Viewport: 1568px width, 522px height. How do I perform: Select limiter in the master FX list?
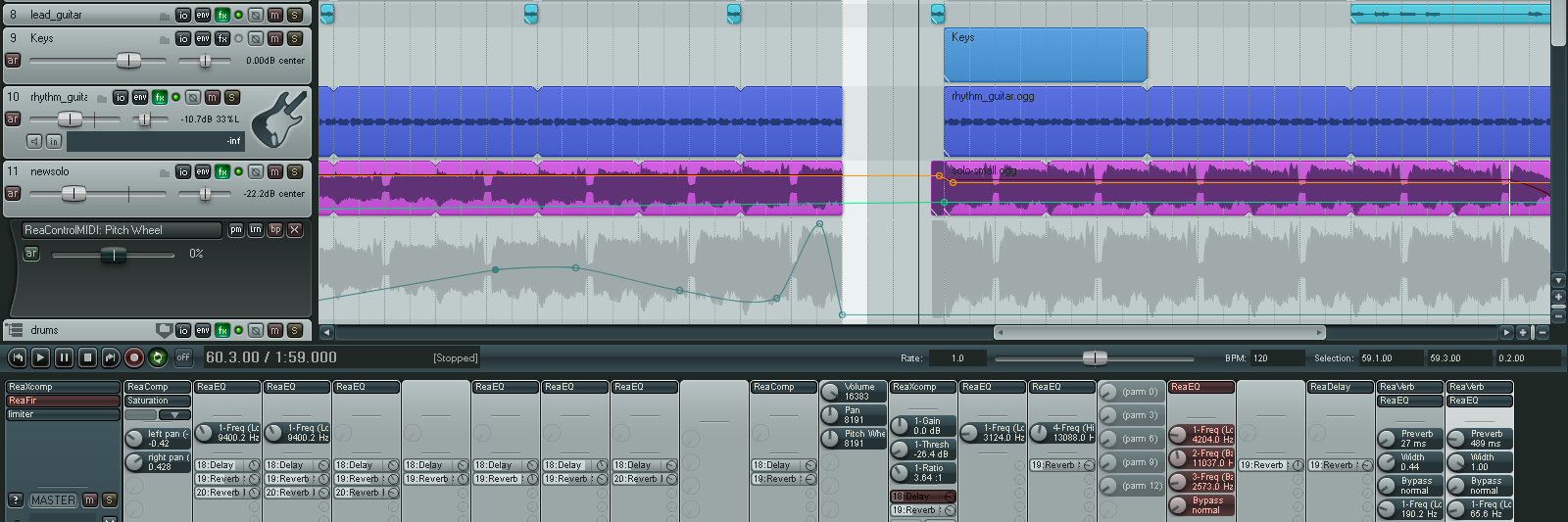pos(64,414)
